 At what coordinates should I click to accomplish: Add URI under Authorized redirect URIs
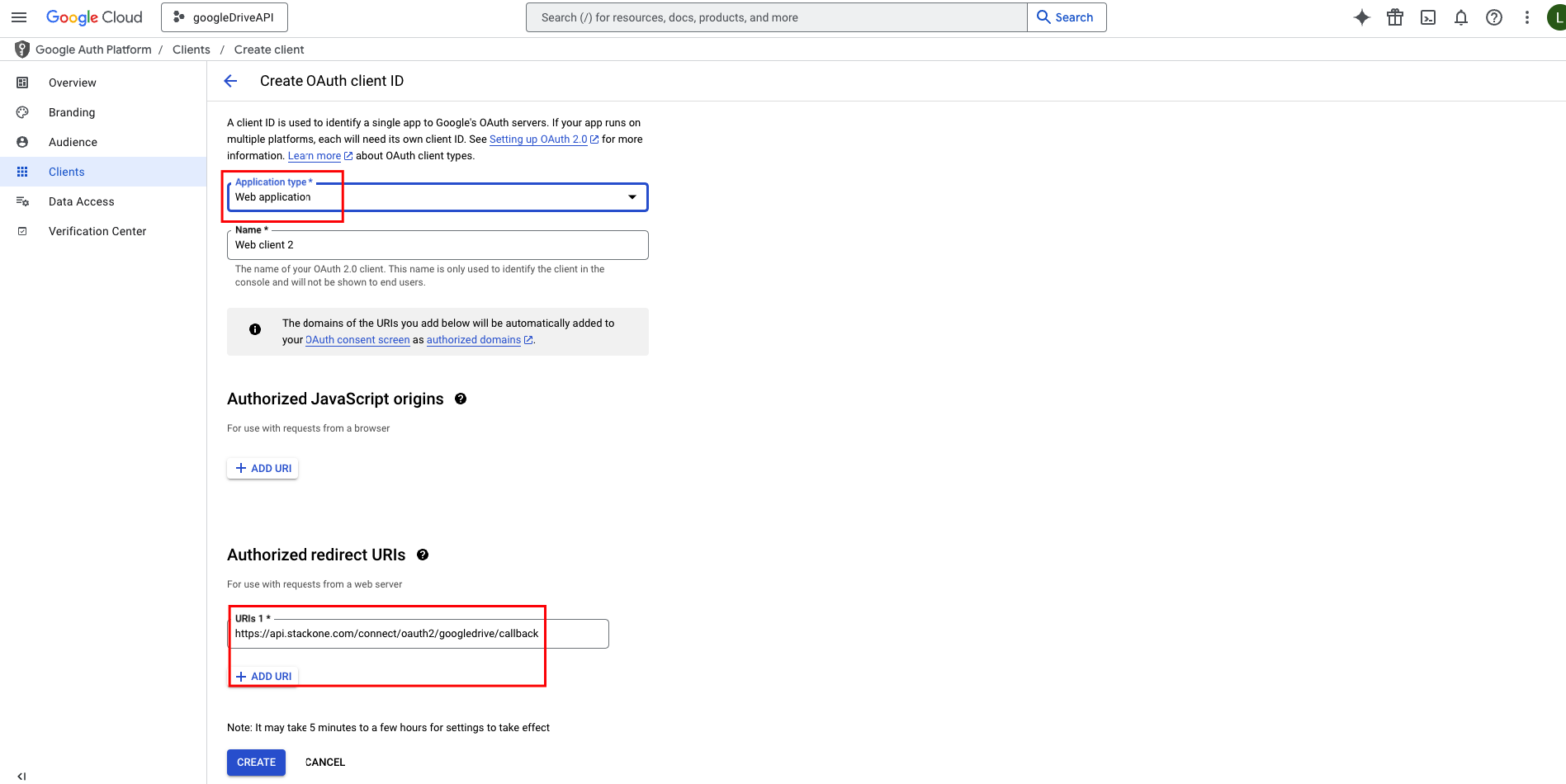click(x=263, y=676)
